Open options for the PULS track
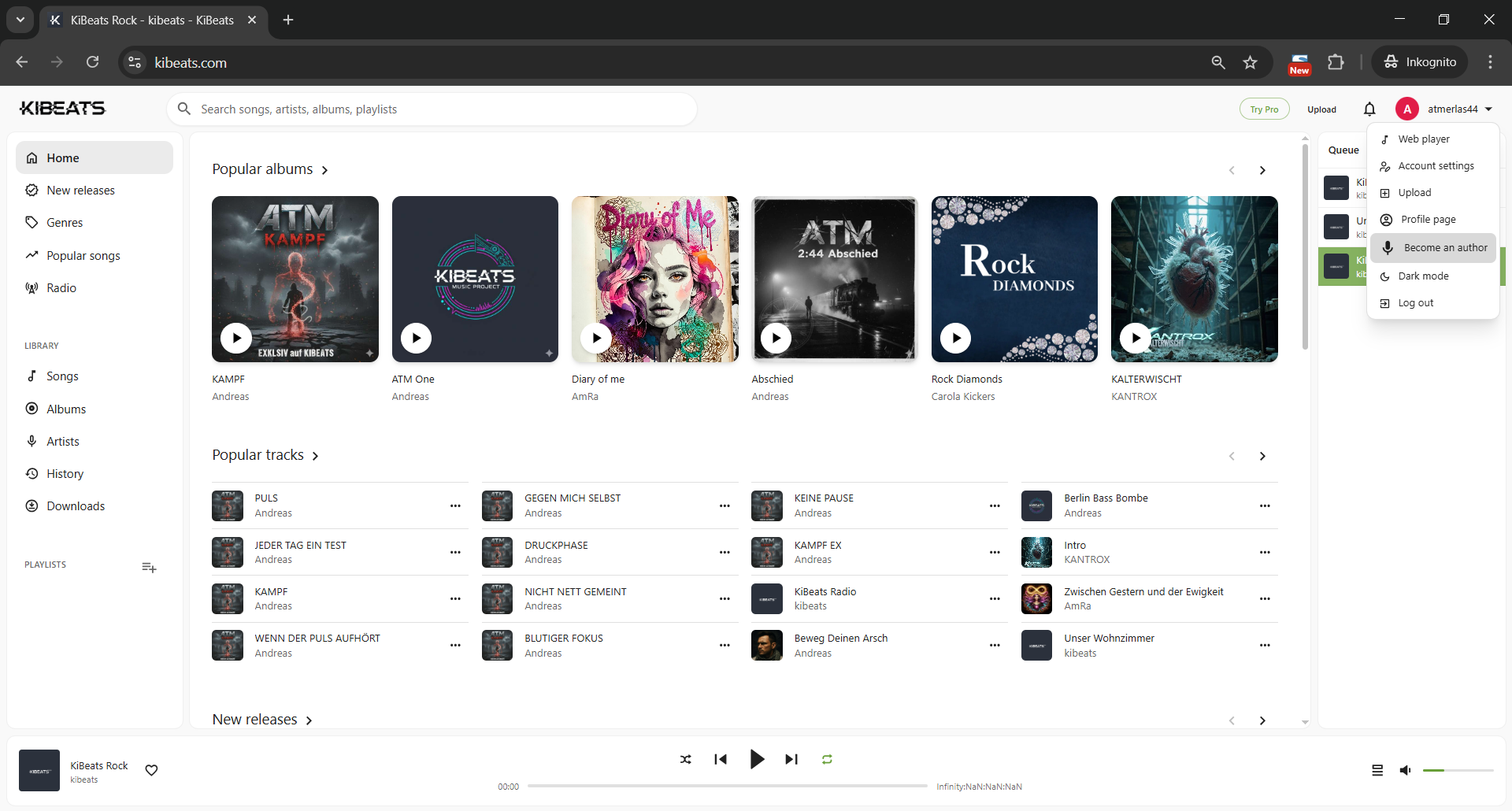 tap(455, 505)
